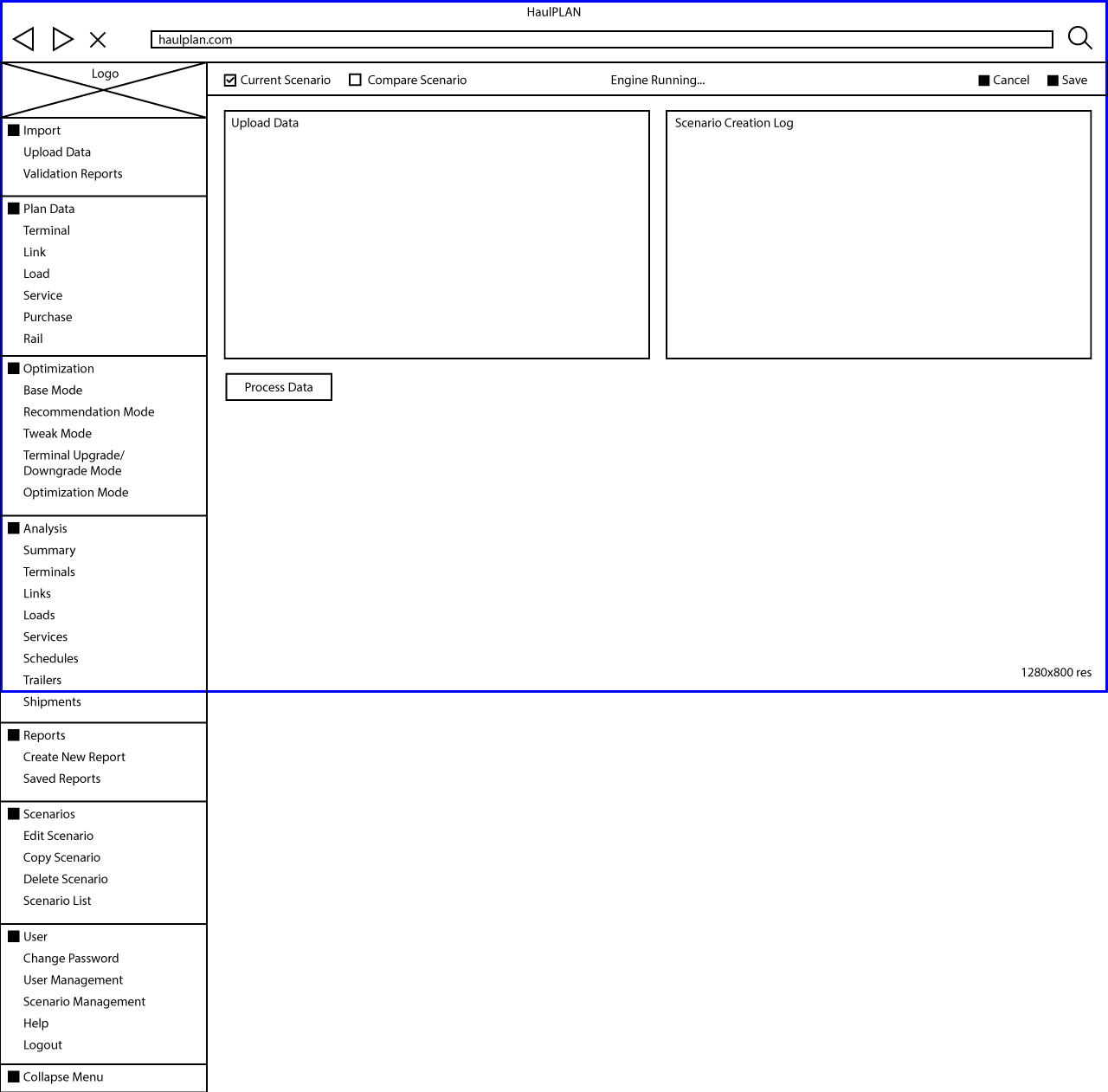
Task: Collapse the User section square
Action: coord(14,936)
